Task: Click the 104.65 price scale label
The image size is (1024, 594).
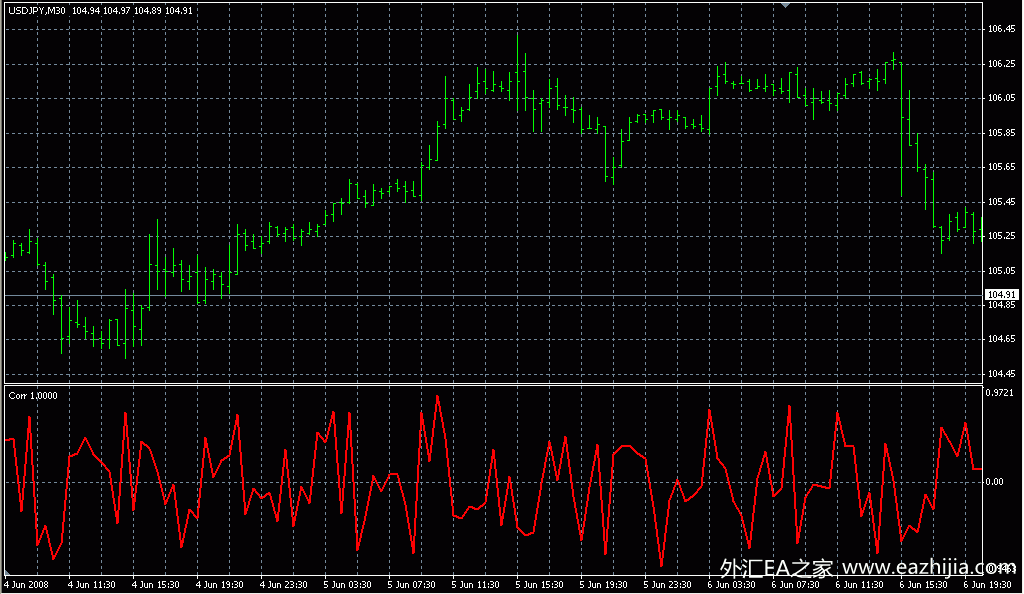Action: [x=1001, y=340]
